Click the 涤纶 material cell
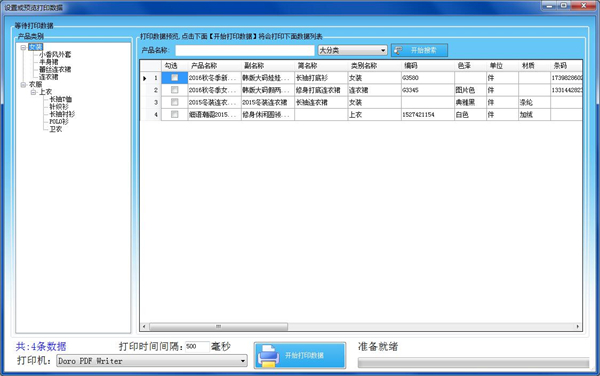600x376 pixels. [x=535, y=103]
